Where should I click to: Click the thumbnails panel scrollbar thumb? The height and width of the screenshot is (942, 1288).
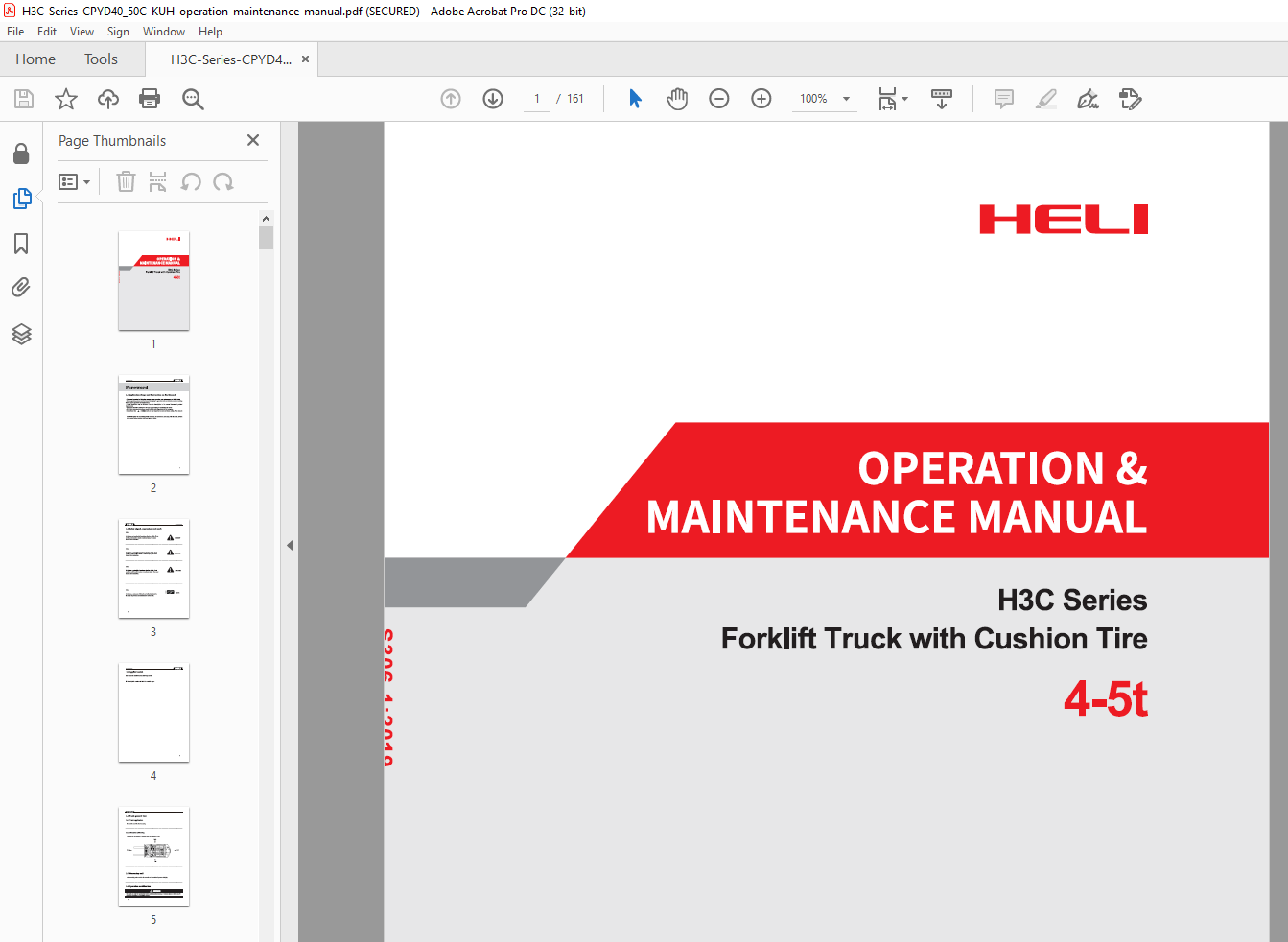click(266, 238)
